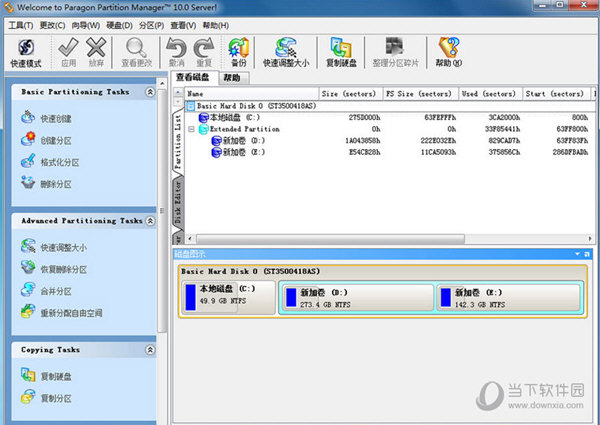Click D: 273.4 GB NTFS disk map block

click(358, 298)
